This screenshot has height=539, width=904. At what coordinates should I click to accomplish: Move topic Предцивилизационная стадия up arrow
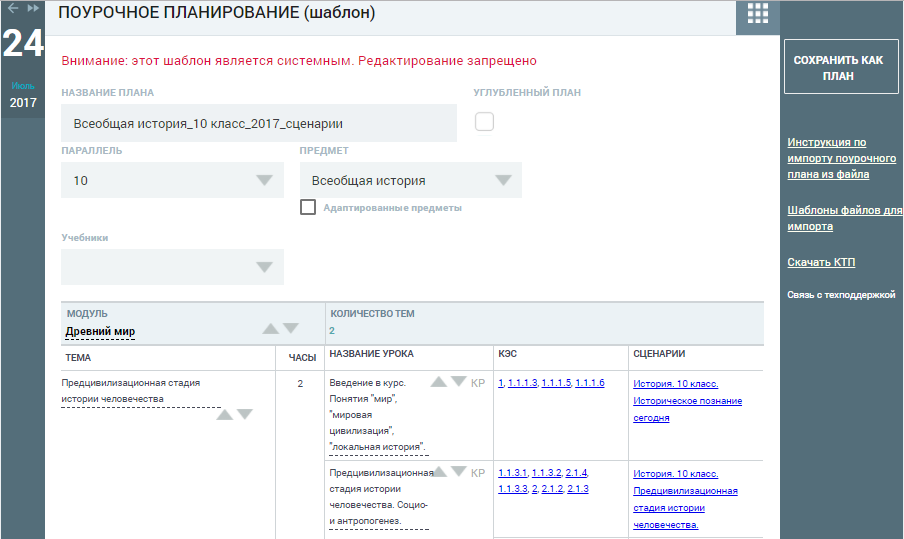click(x=224, y=414)
